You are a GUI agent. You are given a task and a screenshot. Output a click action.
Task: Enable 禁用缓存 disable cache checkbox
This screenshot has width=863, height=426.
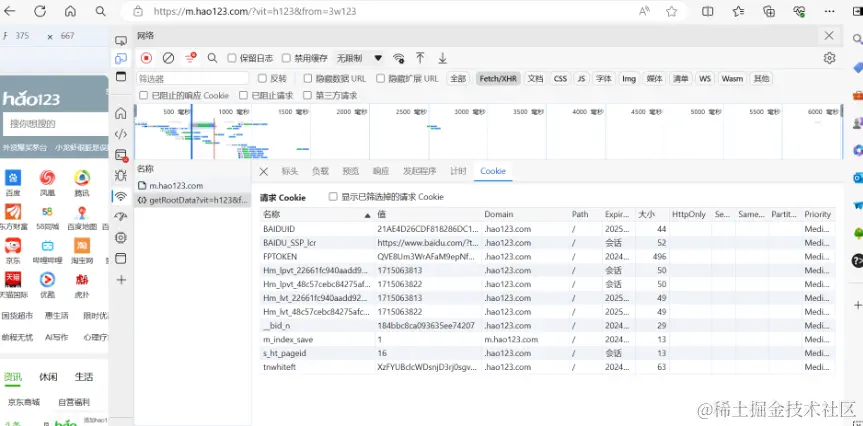click(286, 58)
